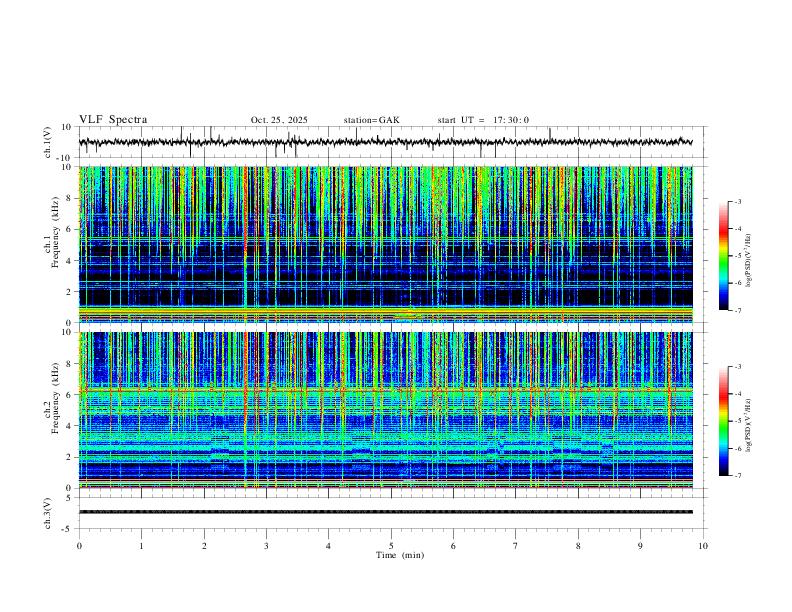Click the "-7" label on ch.2 colorbar
792x612 pixels.
click(737, 476)
